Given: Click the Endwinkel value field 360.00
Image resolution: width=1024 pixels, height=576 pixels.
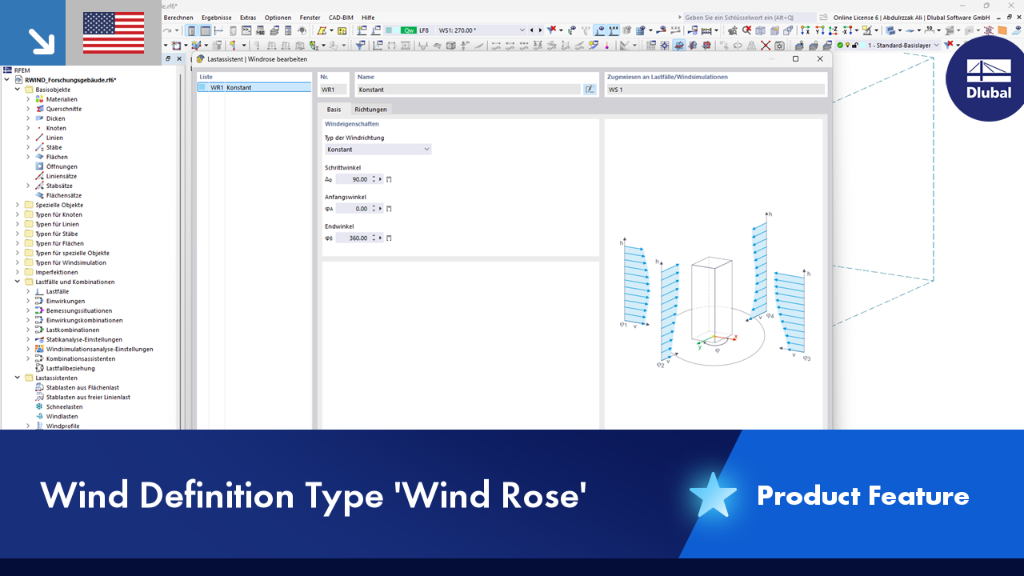Looking at the screenshot, I should click(353, 238).
